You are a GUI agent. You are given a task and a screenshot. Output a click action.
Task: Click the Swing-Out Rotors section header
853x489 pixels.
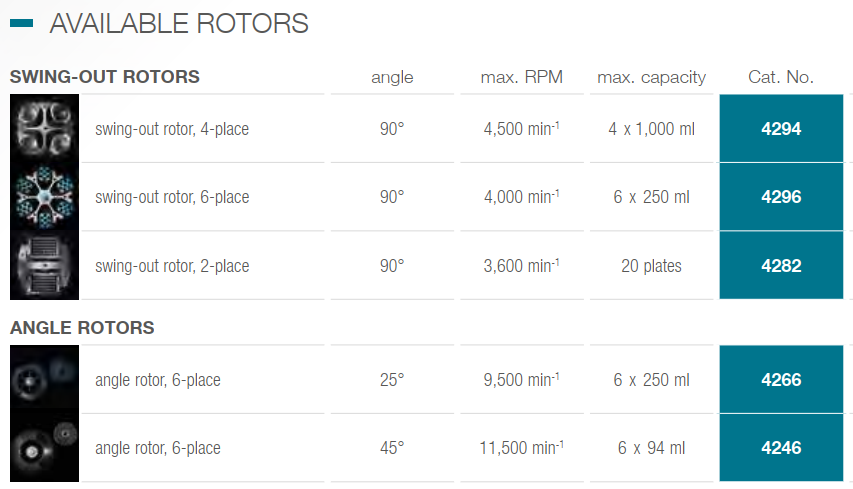tap(104, 77)
